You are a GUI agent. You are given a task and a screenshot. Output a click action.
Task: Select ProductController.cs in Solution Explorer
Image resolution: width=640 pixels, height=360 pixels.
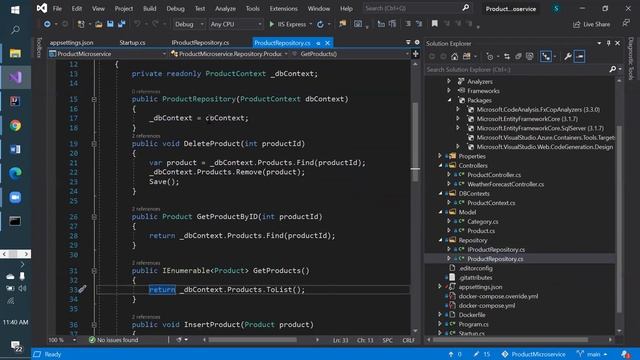click(x=494, y=175)
